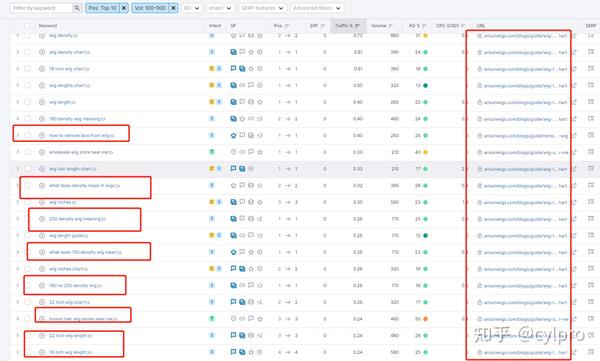Expand the 'wig length' row chevron
600x361 pixels.
coord(17,102)
